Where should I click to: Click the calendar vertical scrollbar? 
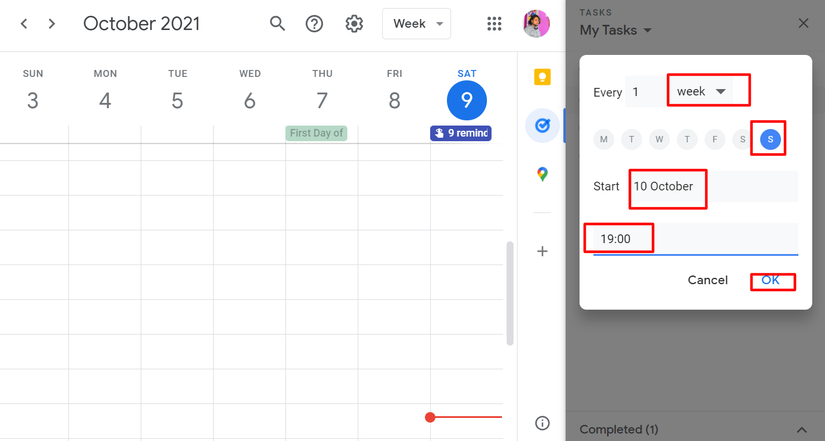click(x=510, y=294)
